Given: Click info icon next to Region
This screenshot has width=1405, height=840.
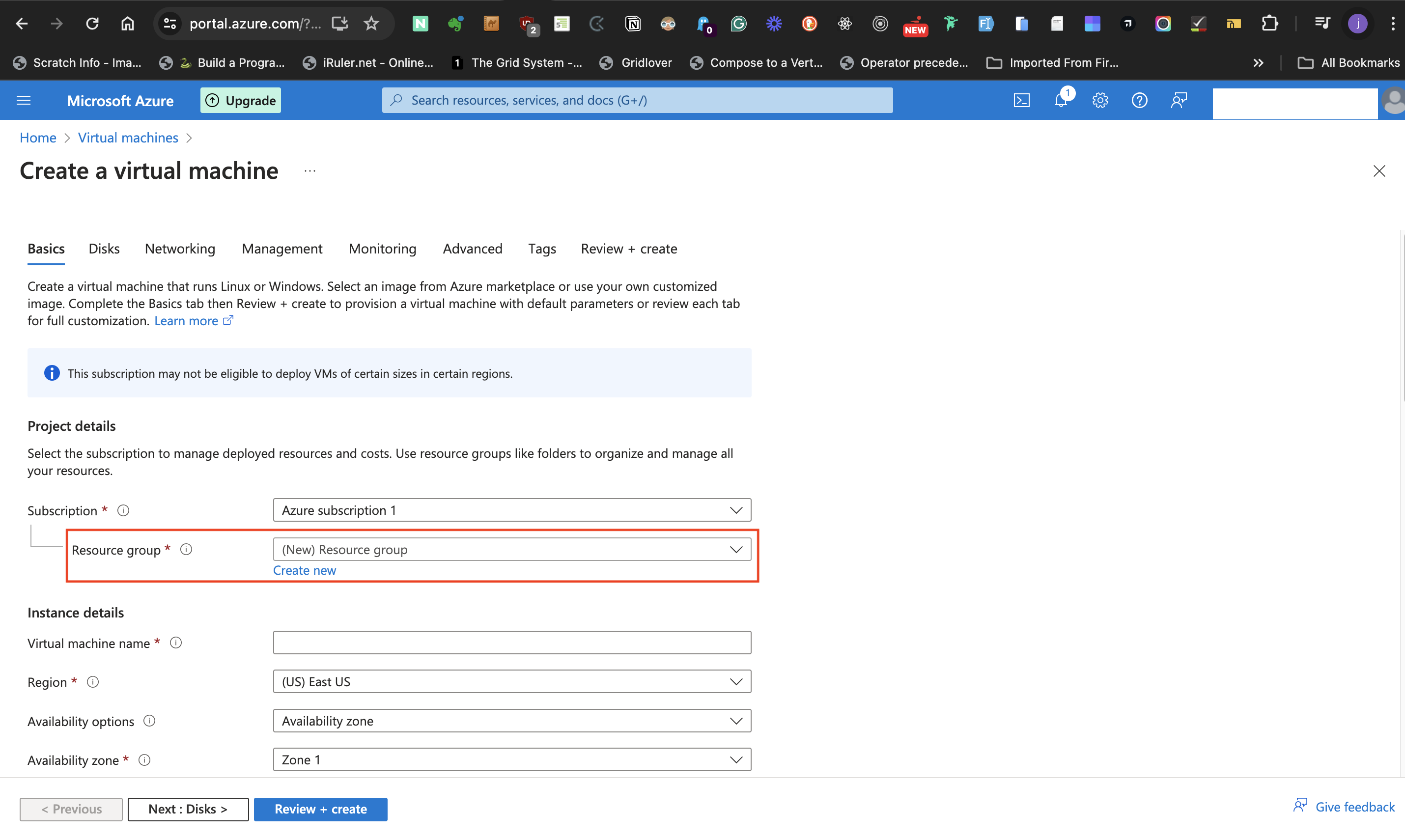Looking at the screenshot, I should pos(93,681).
